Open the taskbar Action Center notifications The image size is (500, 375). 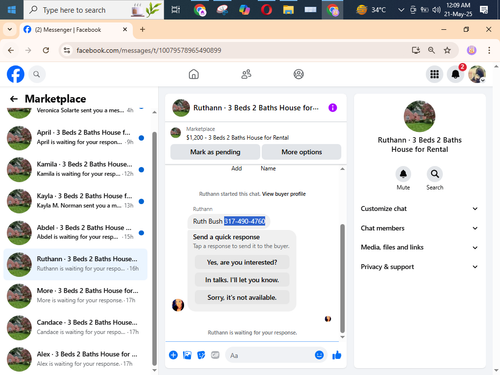click(x=484, y=10)
